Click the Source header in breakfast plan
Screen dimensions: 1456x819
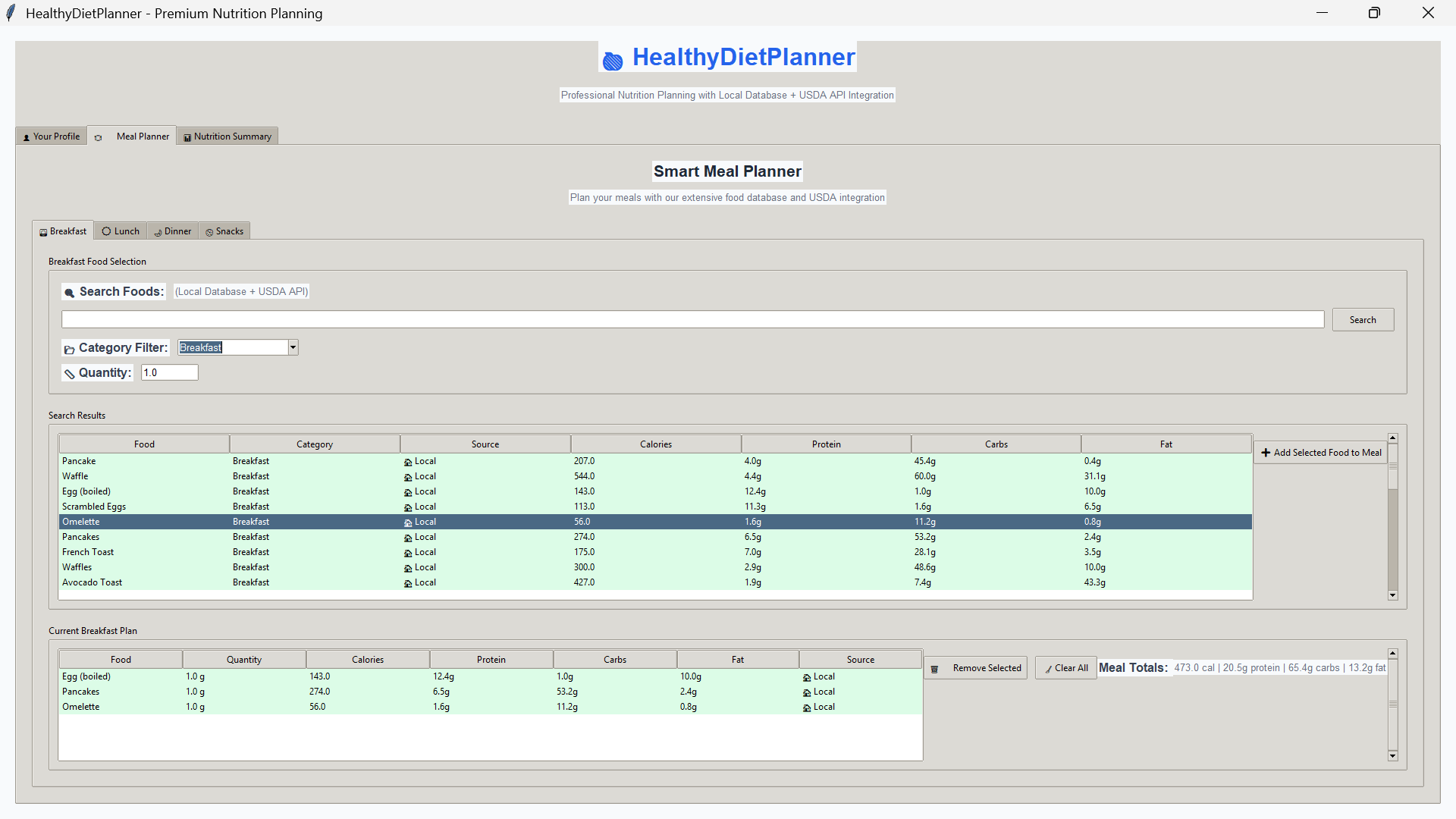(x=861, y=660)
